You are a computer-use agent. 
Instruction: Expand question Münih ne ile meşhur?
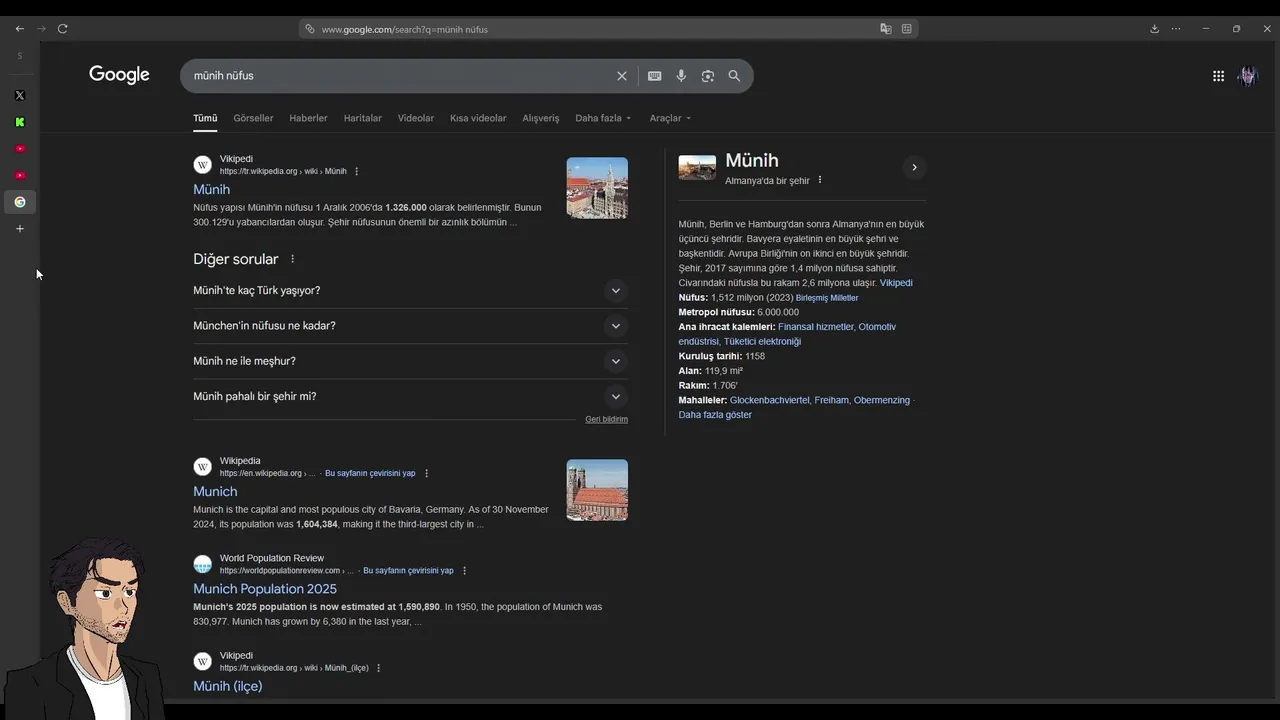click(x=410, y=361)
